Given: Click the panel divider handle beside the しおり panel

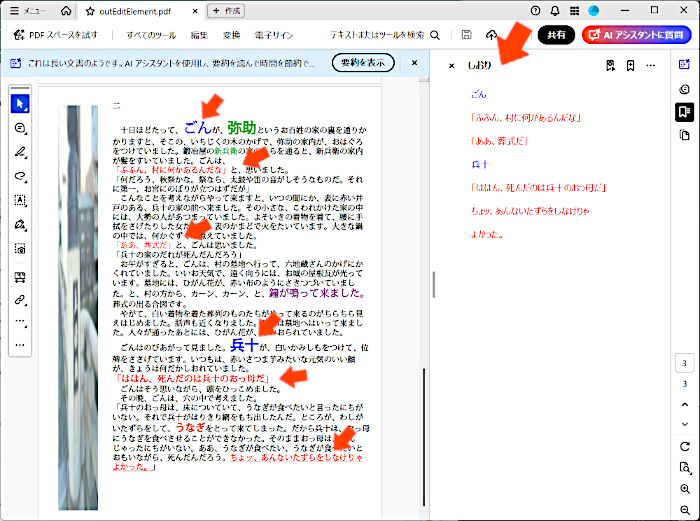Looking at the screenshot, I should pos(433,284).
